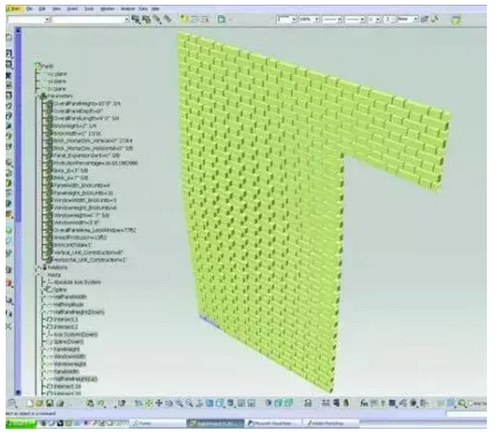Viewport: 500px width, 434px height.
Task: Click the yellow shield icon at top right
Action: [x=456, y=20]
